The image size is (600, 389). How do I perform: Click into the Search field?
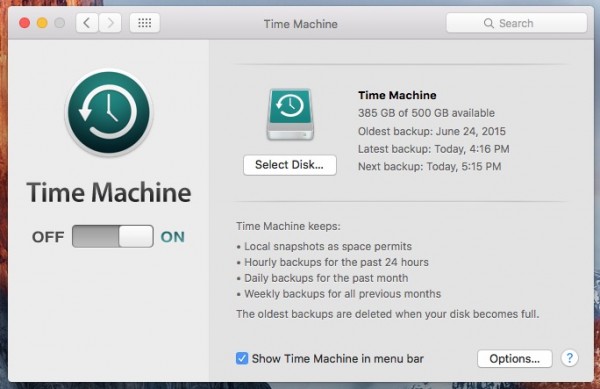coord(517,23)
